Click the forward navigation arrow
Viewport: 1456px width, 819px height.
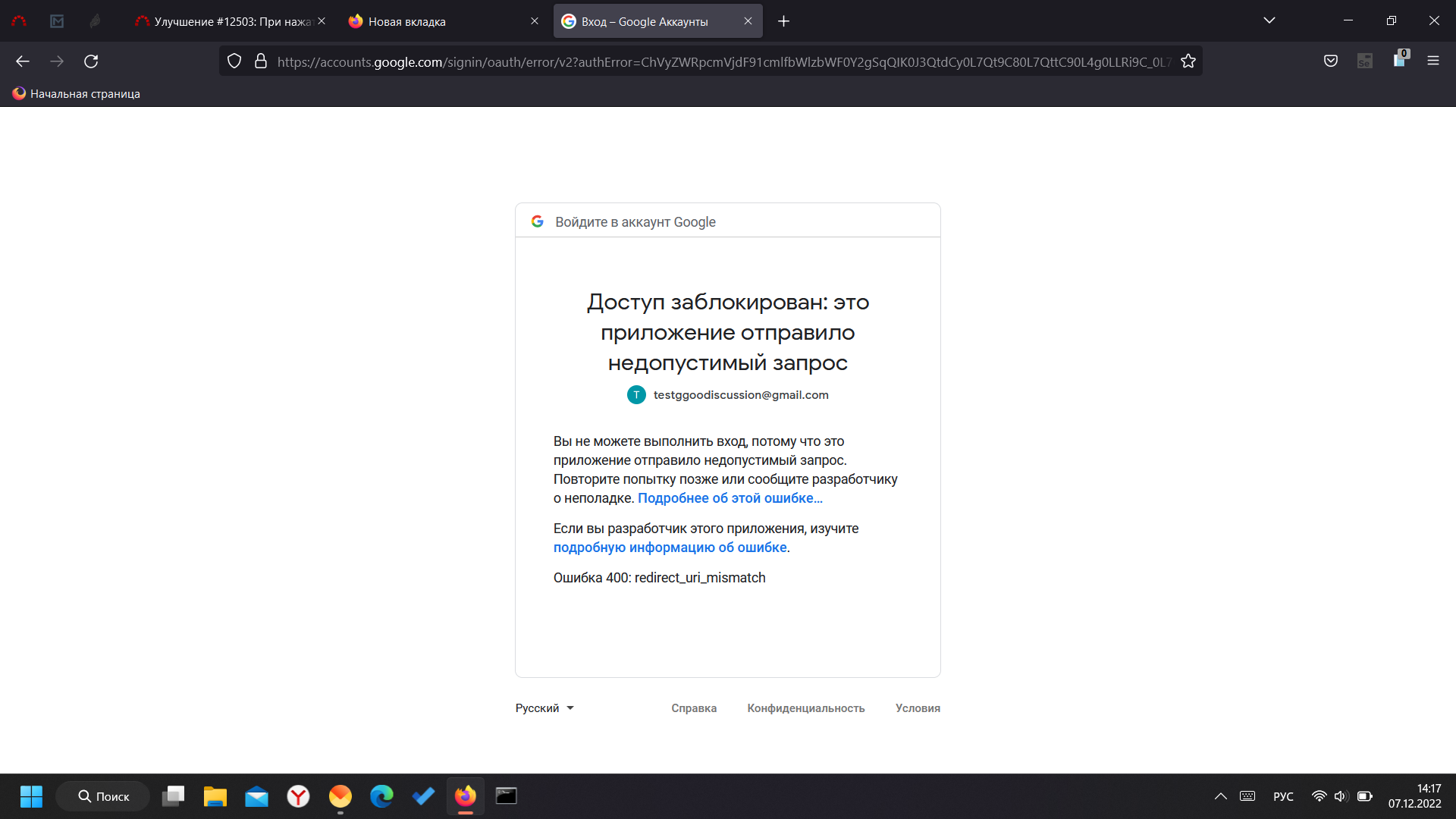57,61
